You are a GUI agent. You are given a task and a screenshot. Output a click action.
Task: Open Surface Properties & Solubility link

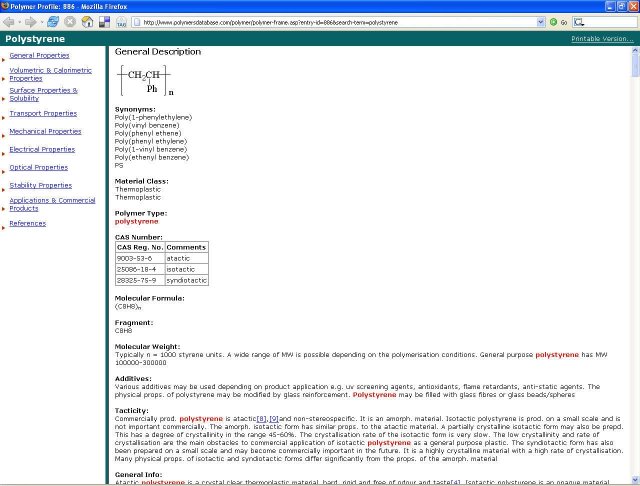point(43,94)
